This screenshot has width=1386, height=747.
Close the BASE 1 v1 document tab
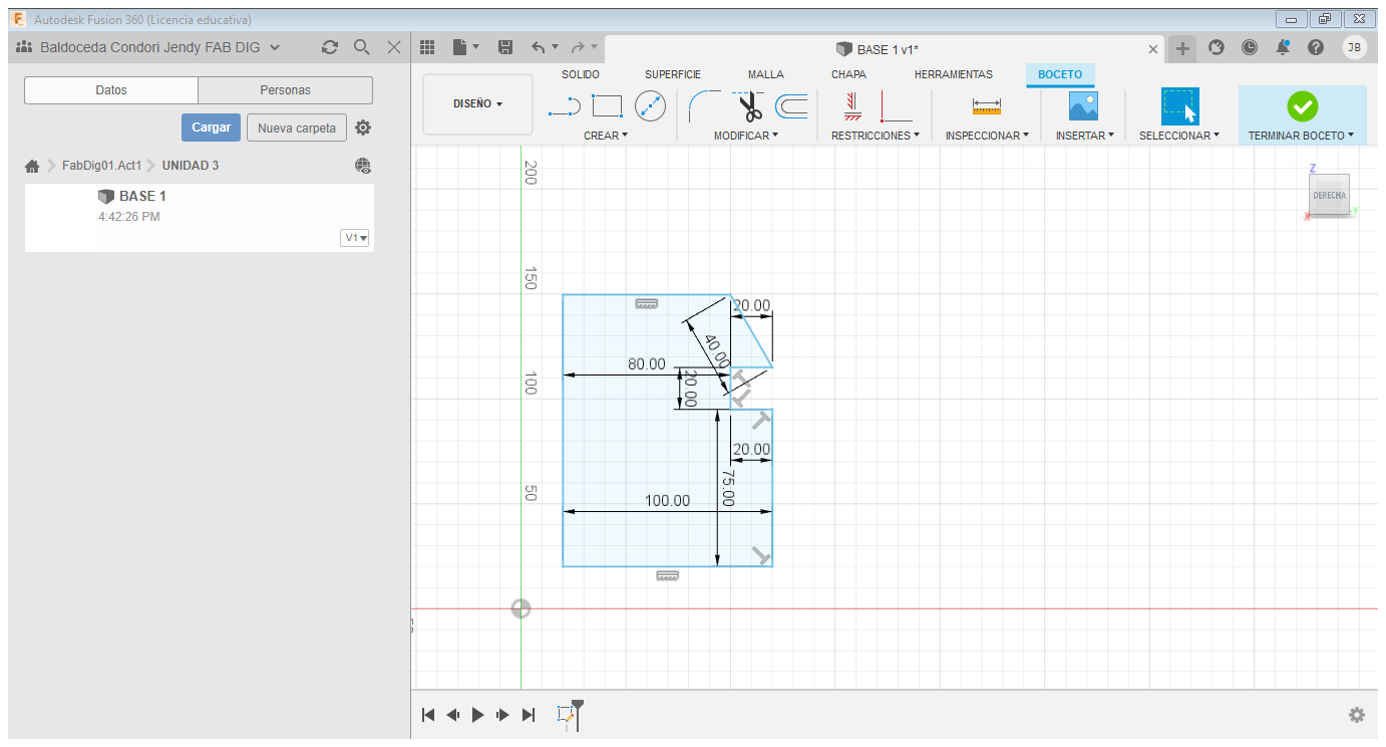click(1153, 49)
